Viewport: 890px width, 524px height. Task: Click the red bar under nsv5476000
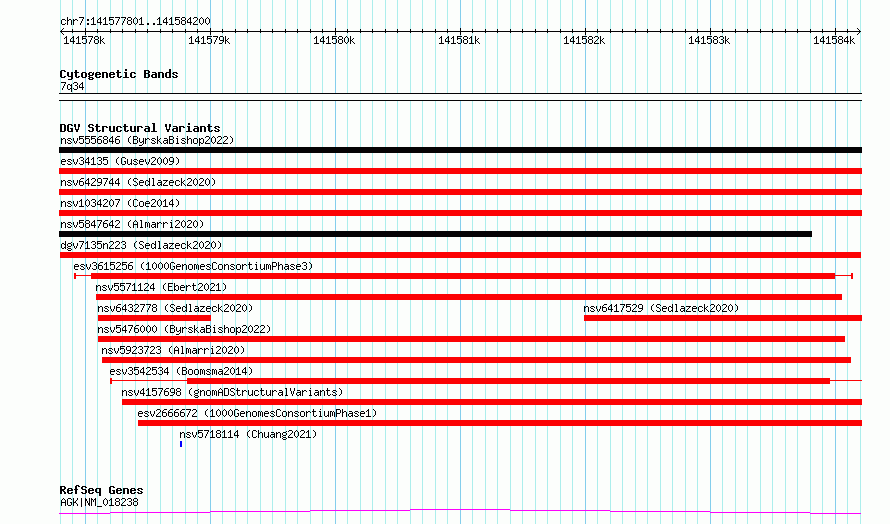click(471, 339)
